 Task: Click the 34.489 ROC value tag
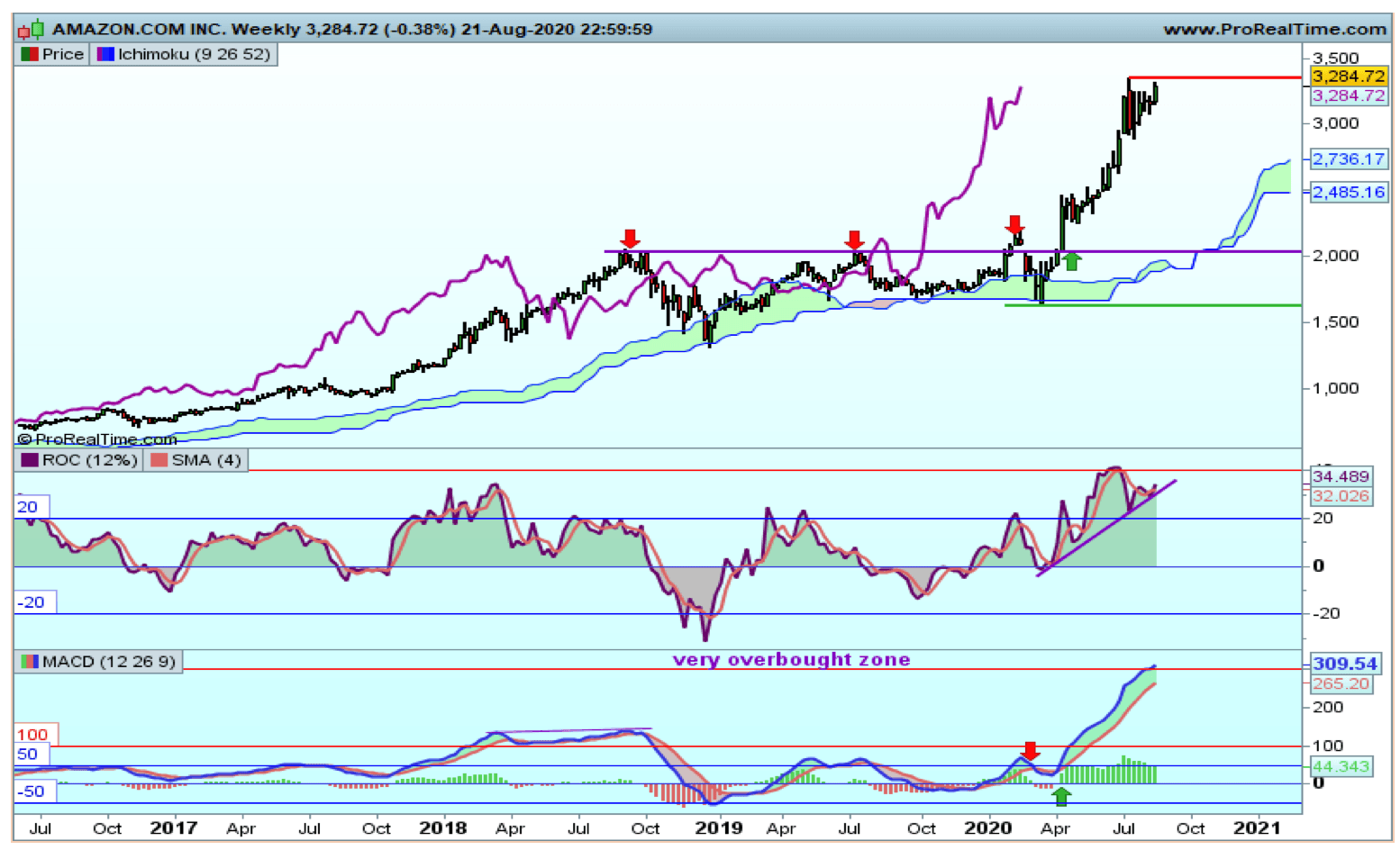point(1341,476)
